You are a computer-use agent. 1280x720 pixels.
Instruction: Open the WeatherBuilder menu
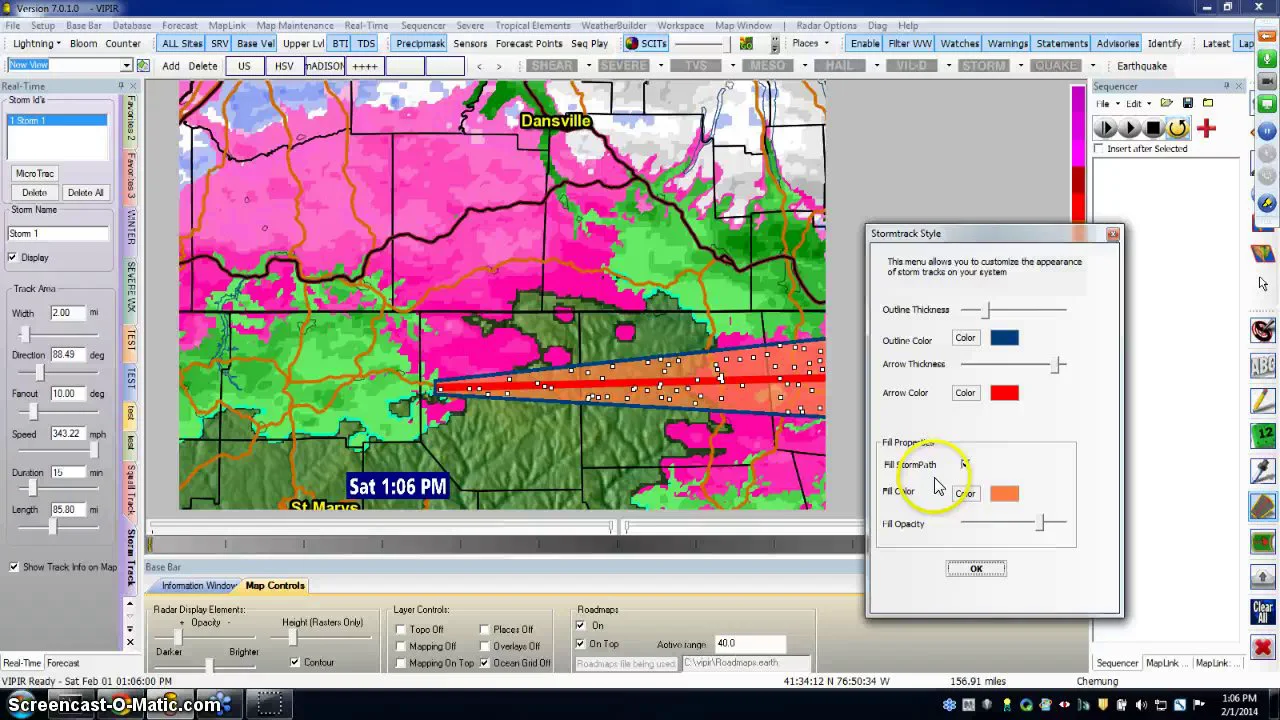tap(613, 25)
